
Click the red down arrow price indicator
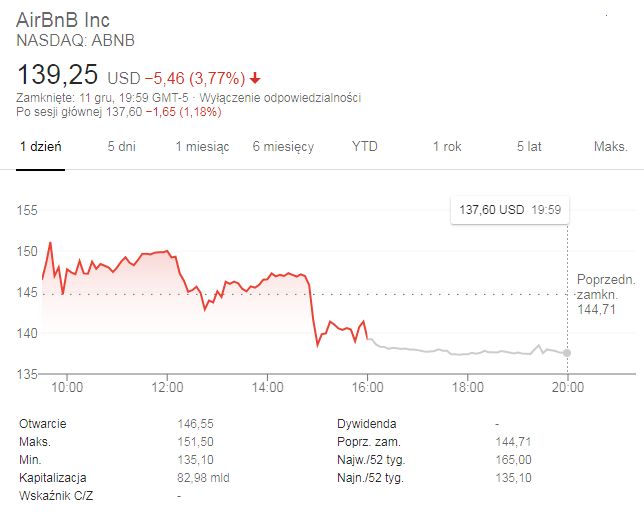255,78
